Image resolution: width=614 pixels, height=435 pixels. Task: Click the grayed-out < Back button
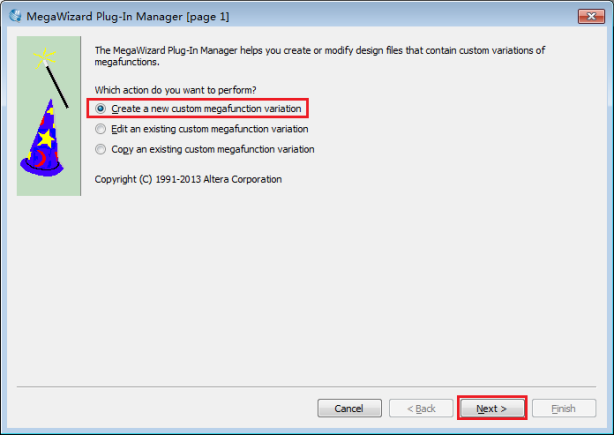pos(421,408)
